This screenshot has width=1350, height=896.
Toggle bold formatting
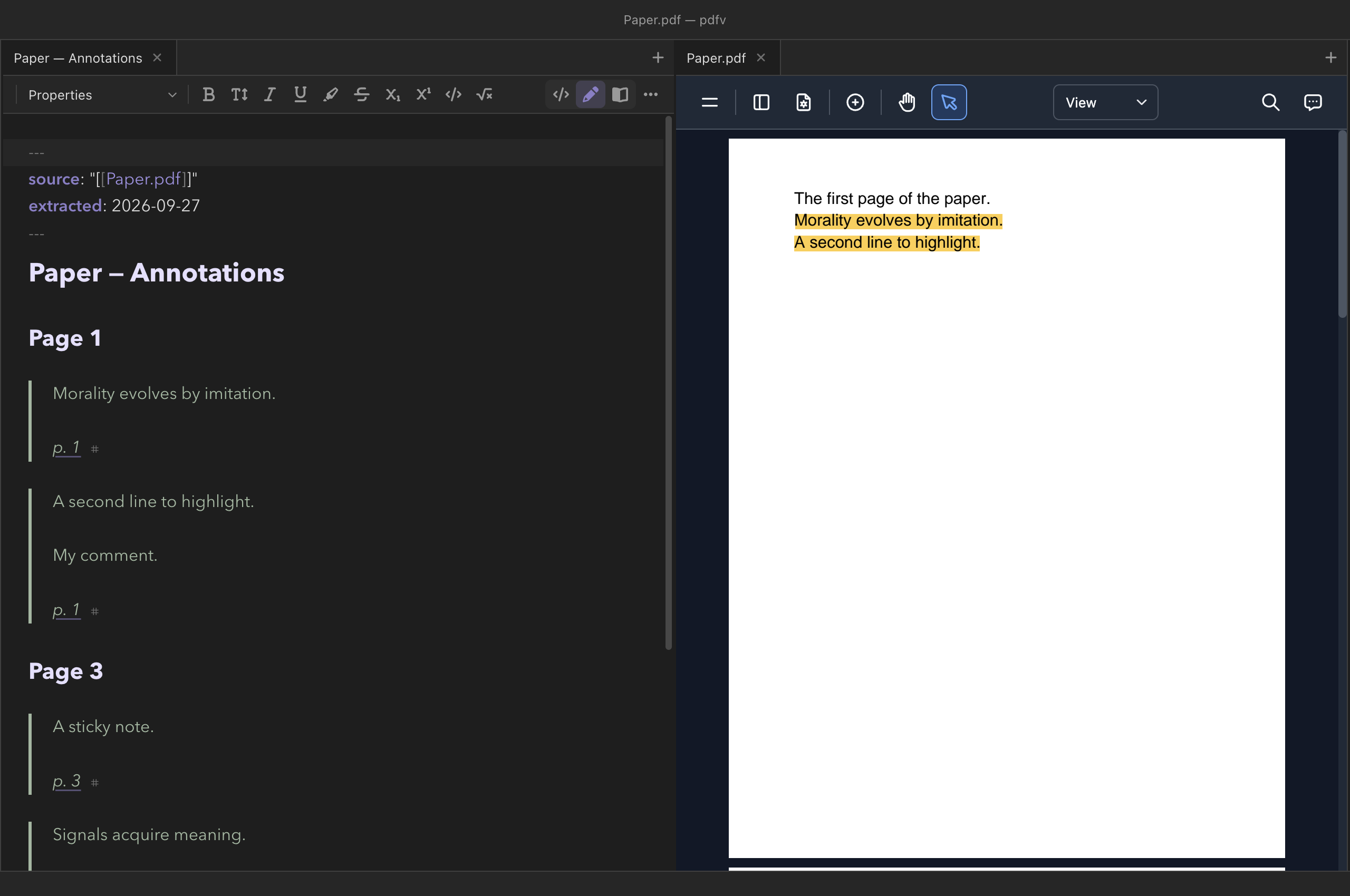[209, 94]
